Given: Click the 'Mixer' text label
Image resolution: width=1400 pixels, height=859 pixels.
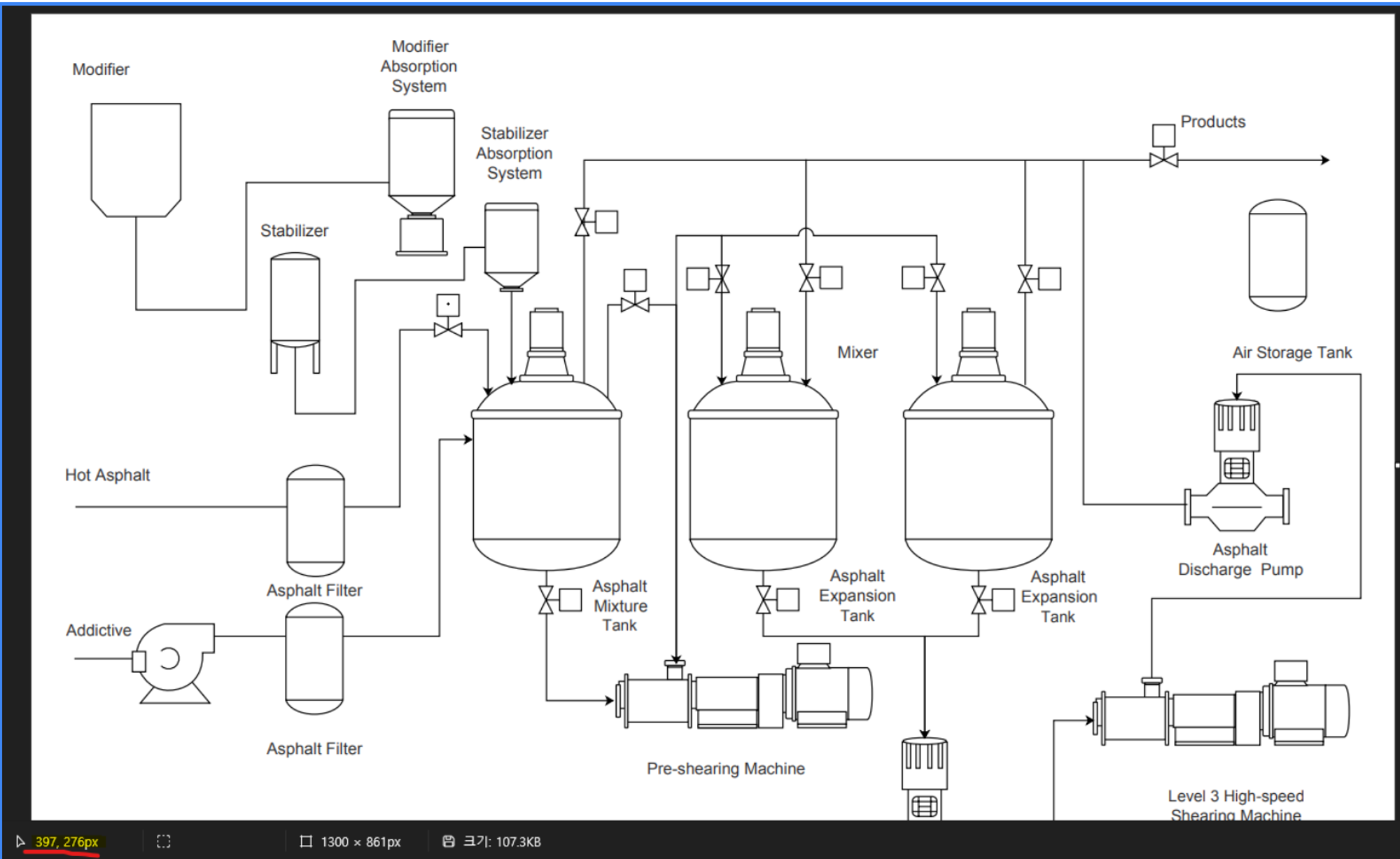Looking at the screenshot, I should 857,352.
